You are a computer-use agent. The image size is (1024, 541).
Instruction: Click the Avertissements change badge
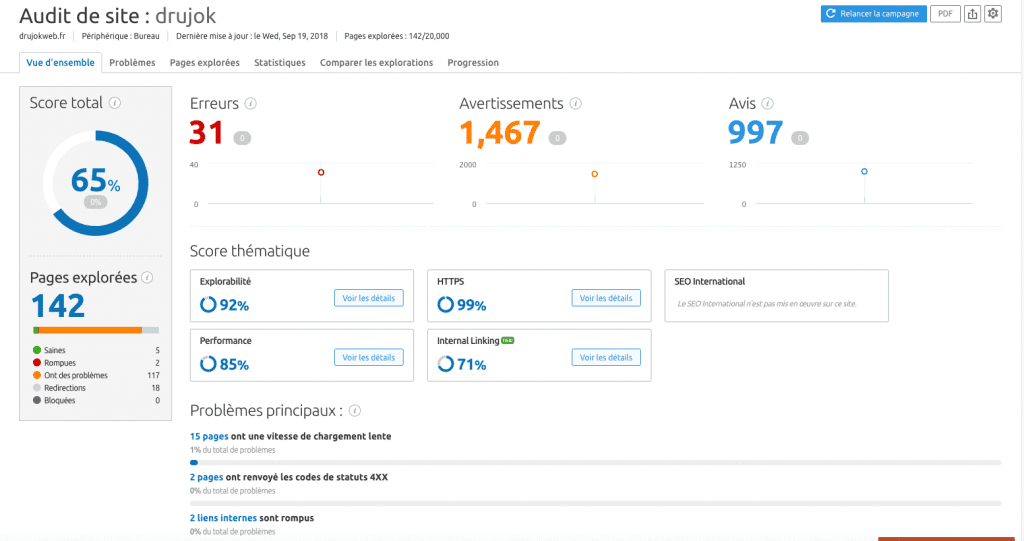click(557, 138)
